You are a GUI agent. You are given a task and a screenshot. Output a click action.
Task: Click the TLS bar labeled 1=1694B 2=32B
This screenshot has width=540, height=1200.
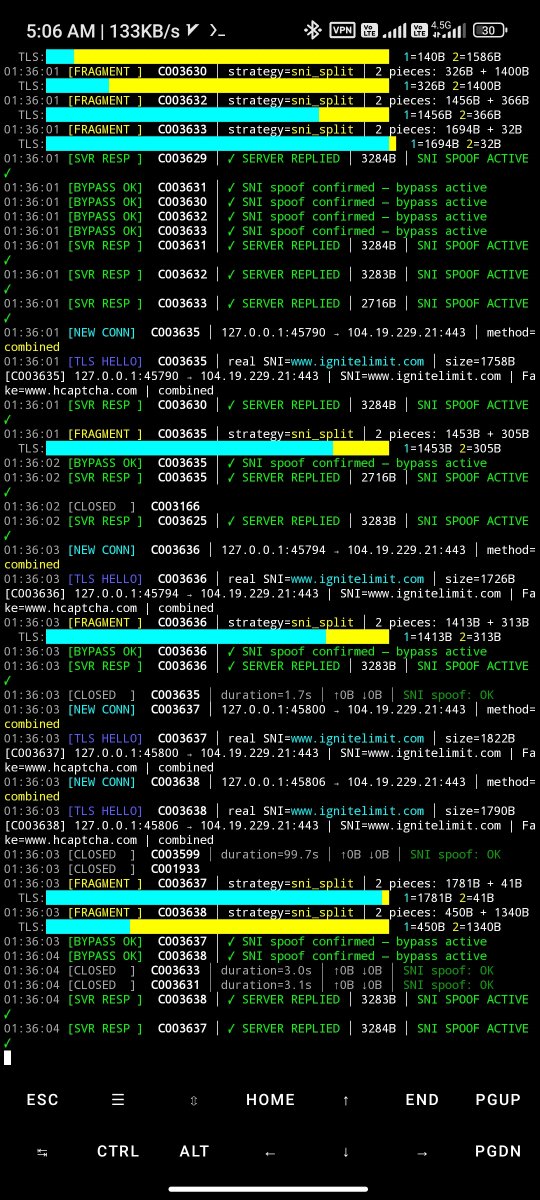pos(221,144)
